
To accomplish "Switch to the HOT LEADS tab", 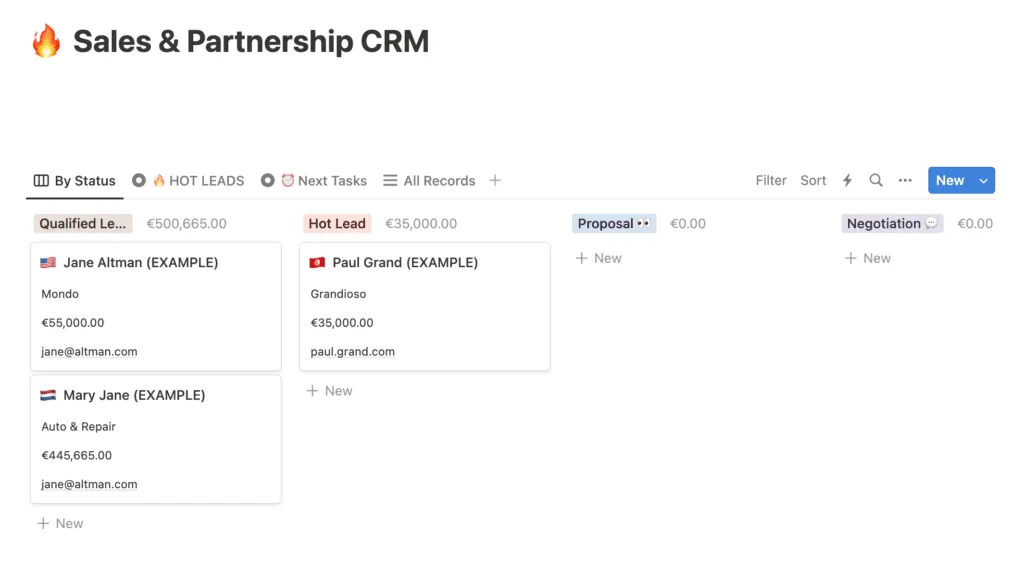I will coord(188,180).
